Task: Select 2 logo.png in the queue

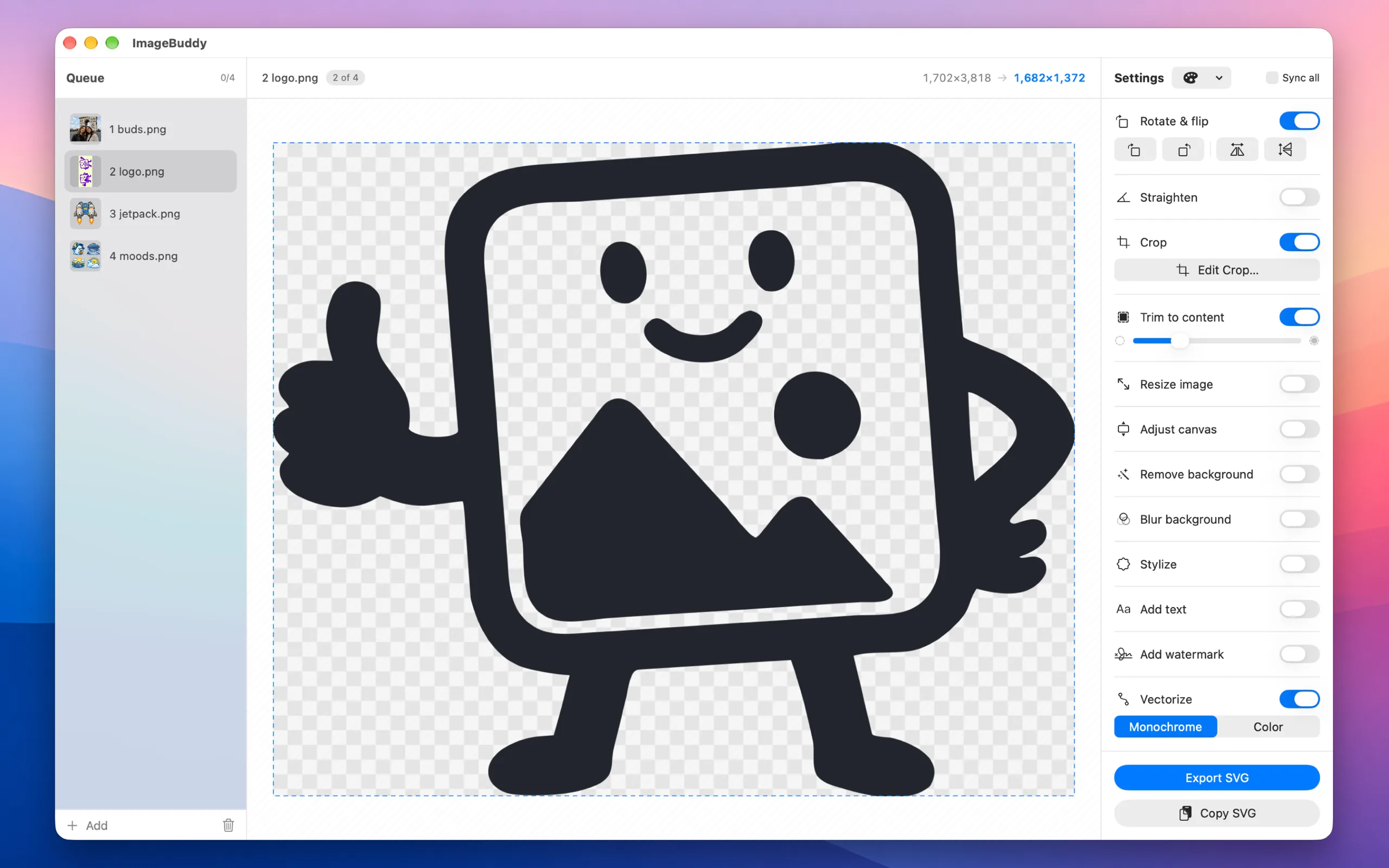Action: [151, 171]
